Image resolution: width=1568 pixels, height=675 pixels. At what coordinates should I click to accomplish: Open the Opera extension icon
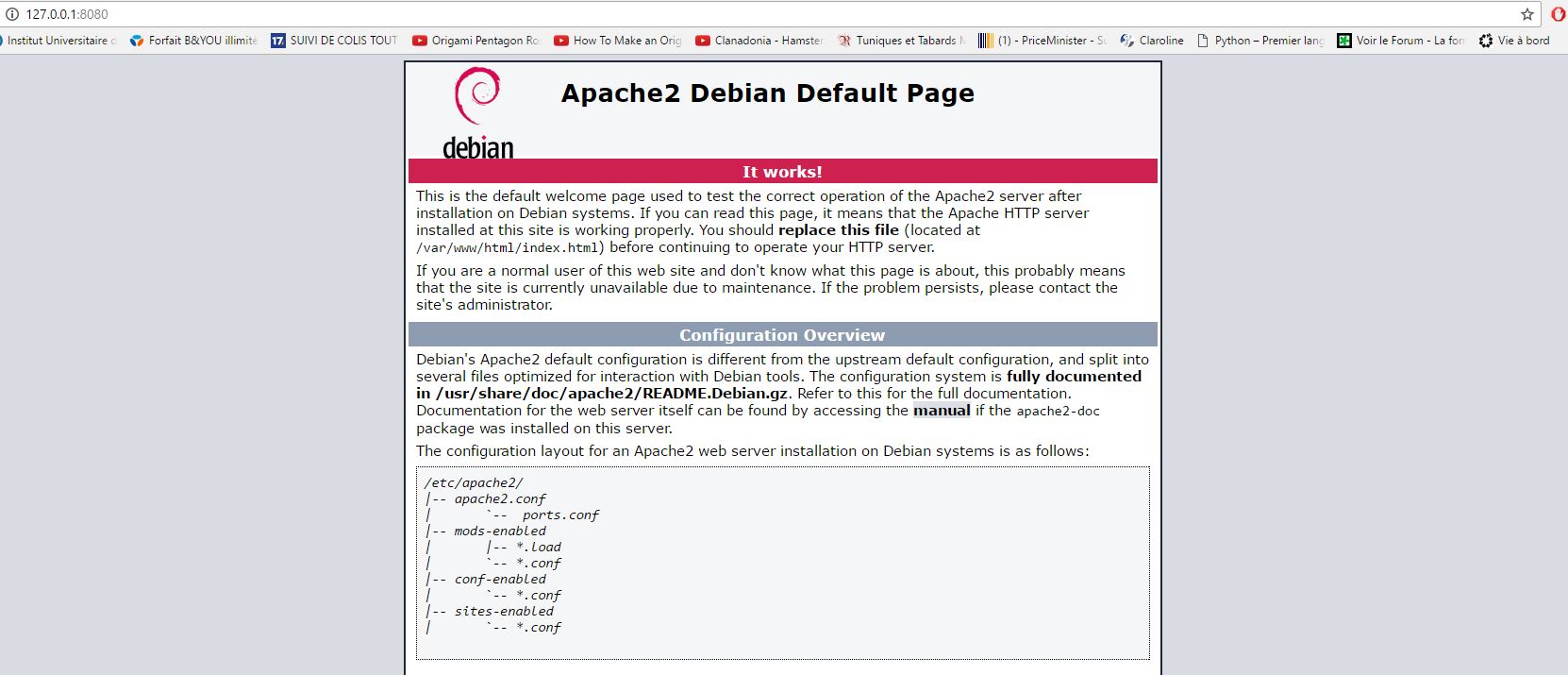click(x=1558, y=14)
